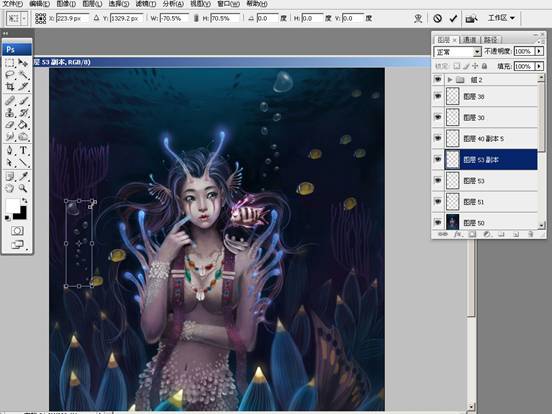
Task: Expand the 组 2 layer group
Action: click(450, 80)
